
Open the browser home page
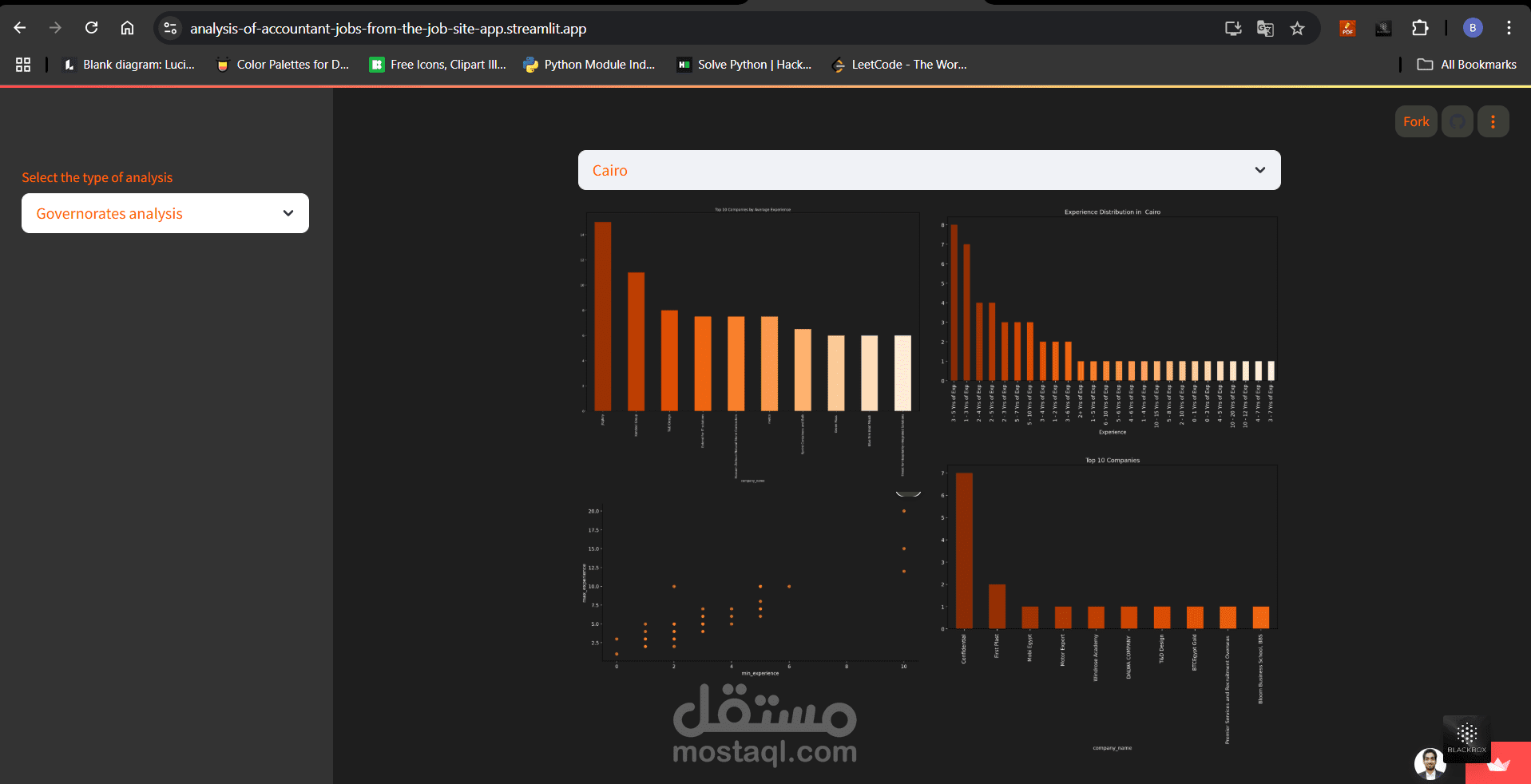[x=127, y=28]
